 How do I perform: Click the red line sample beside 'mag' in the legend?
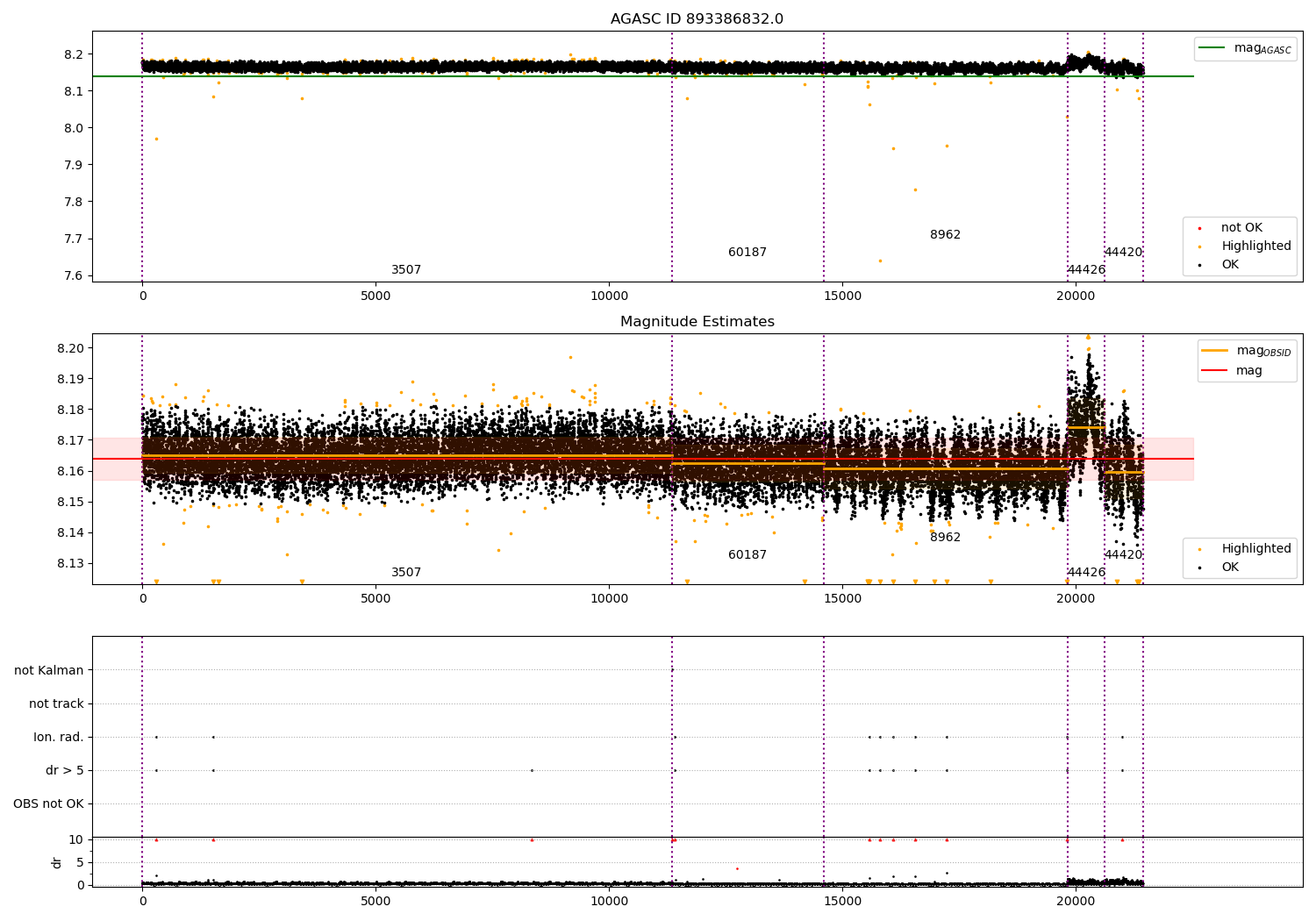click(1214, 371)
